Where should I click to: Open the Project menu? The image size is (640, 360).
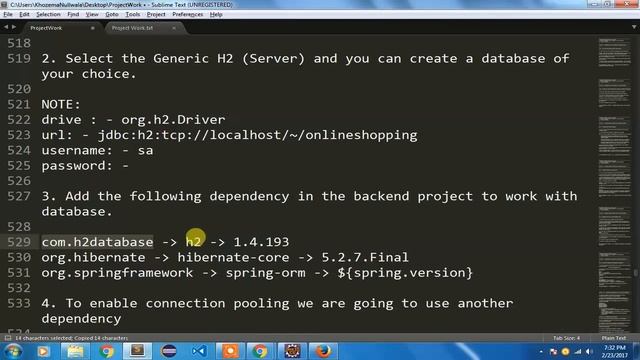tap(156, 14)
